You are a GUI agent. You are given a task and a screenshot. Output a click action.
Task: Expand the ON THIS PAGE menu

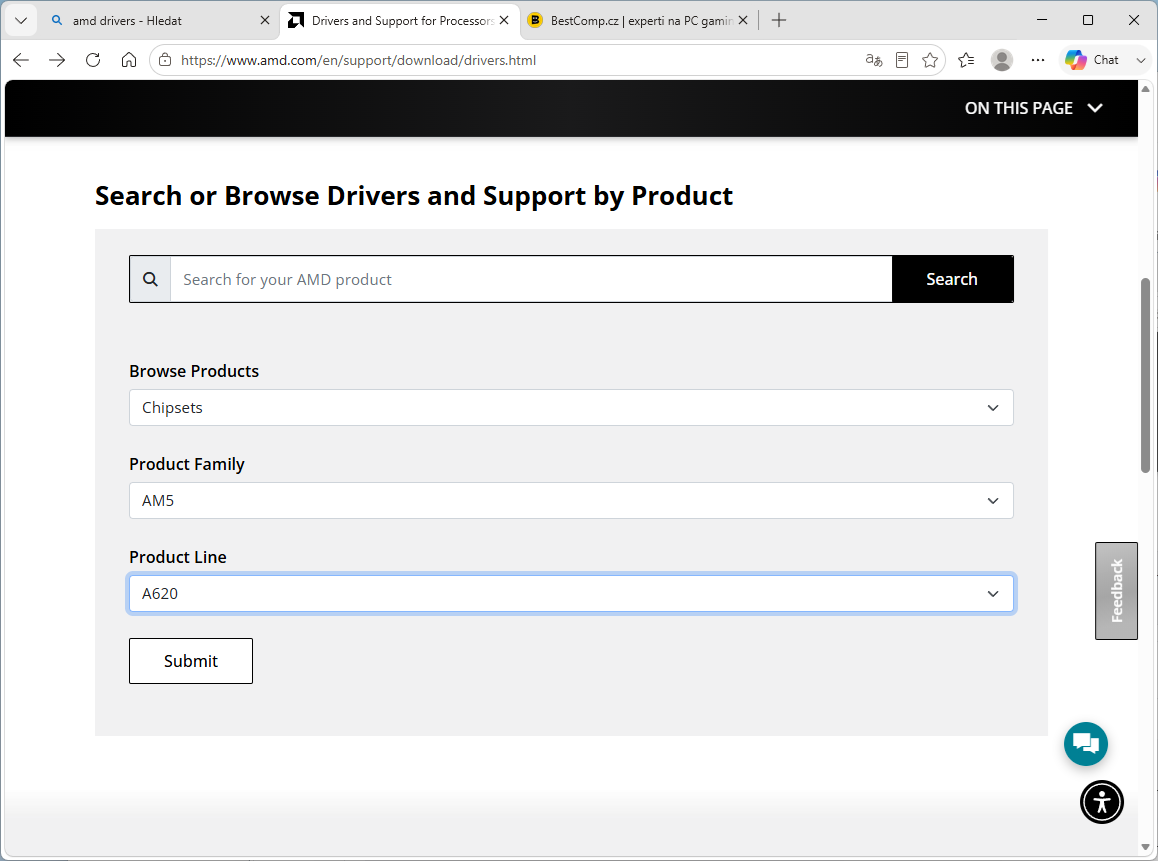pyautogui.click(x=1033, y=108)
